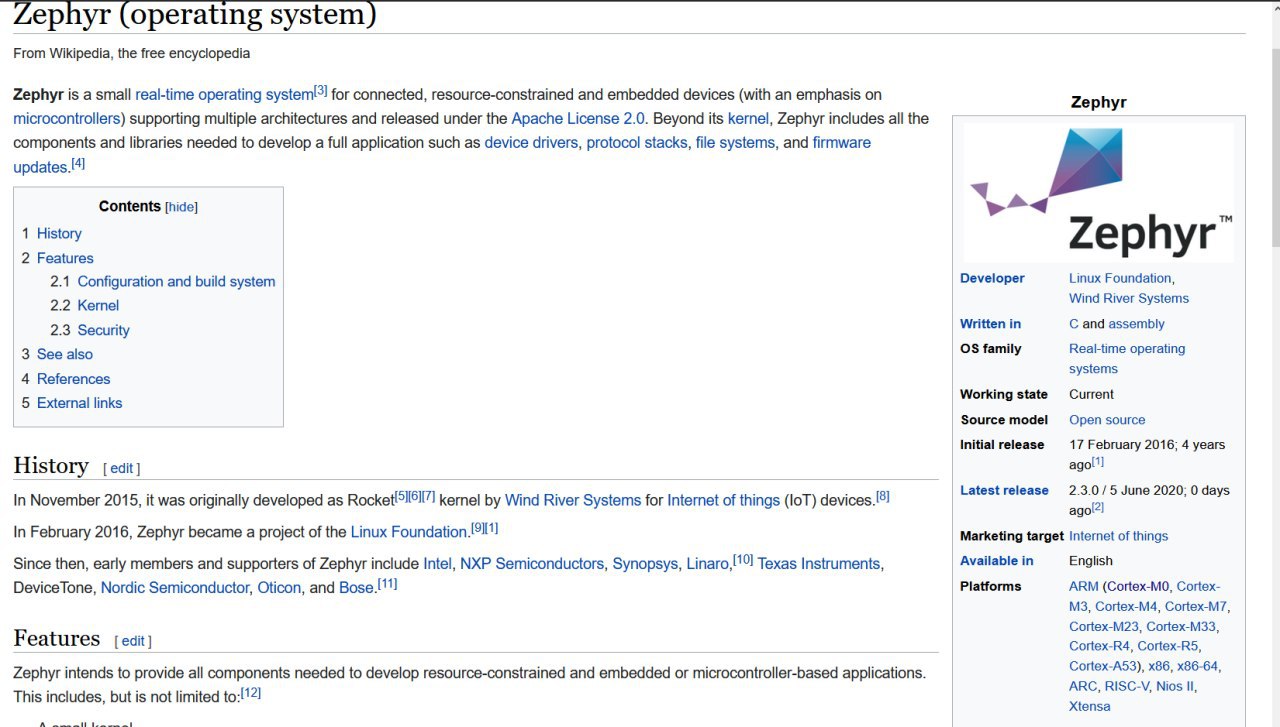Open the file systems link
This screenshot has width=1280, height=727.
click(735, 143)
